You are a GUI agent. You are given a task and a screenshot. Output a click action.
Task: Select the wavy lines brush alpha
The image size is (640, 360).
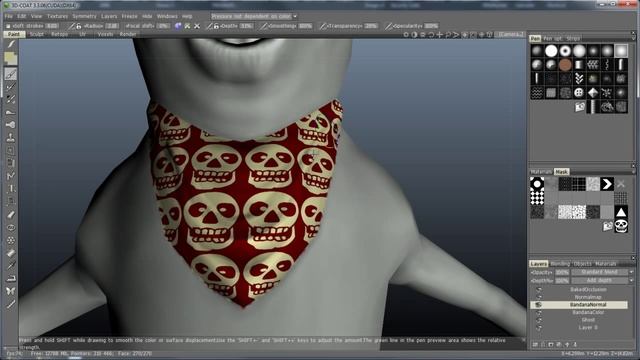(537, 93)
